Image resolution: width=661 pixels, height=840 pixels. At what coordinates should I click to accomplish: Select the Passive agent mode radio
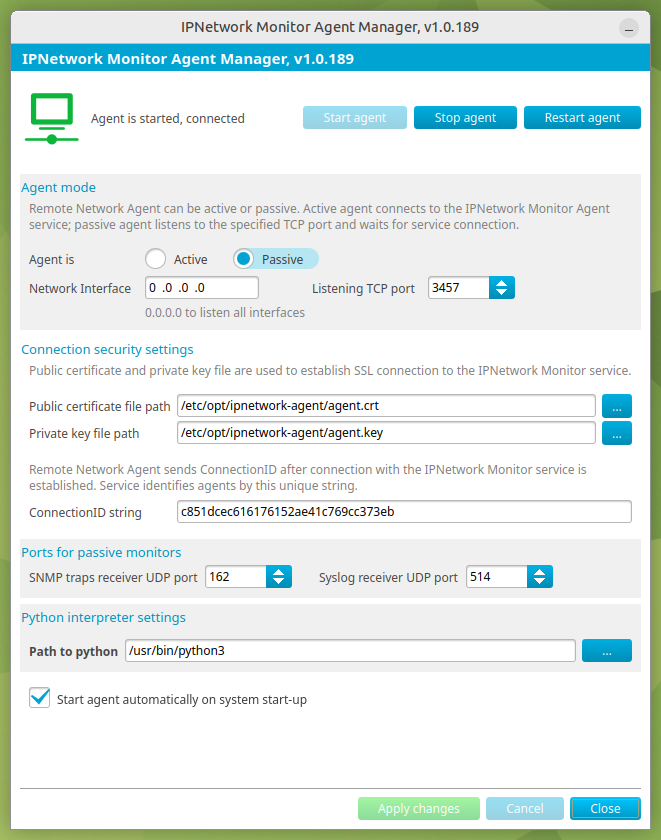[x=244, y=259]
